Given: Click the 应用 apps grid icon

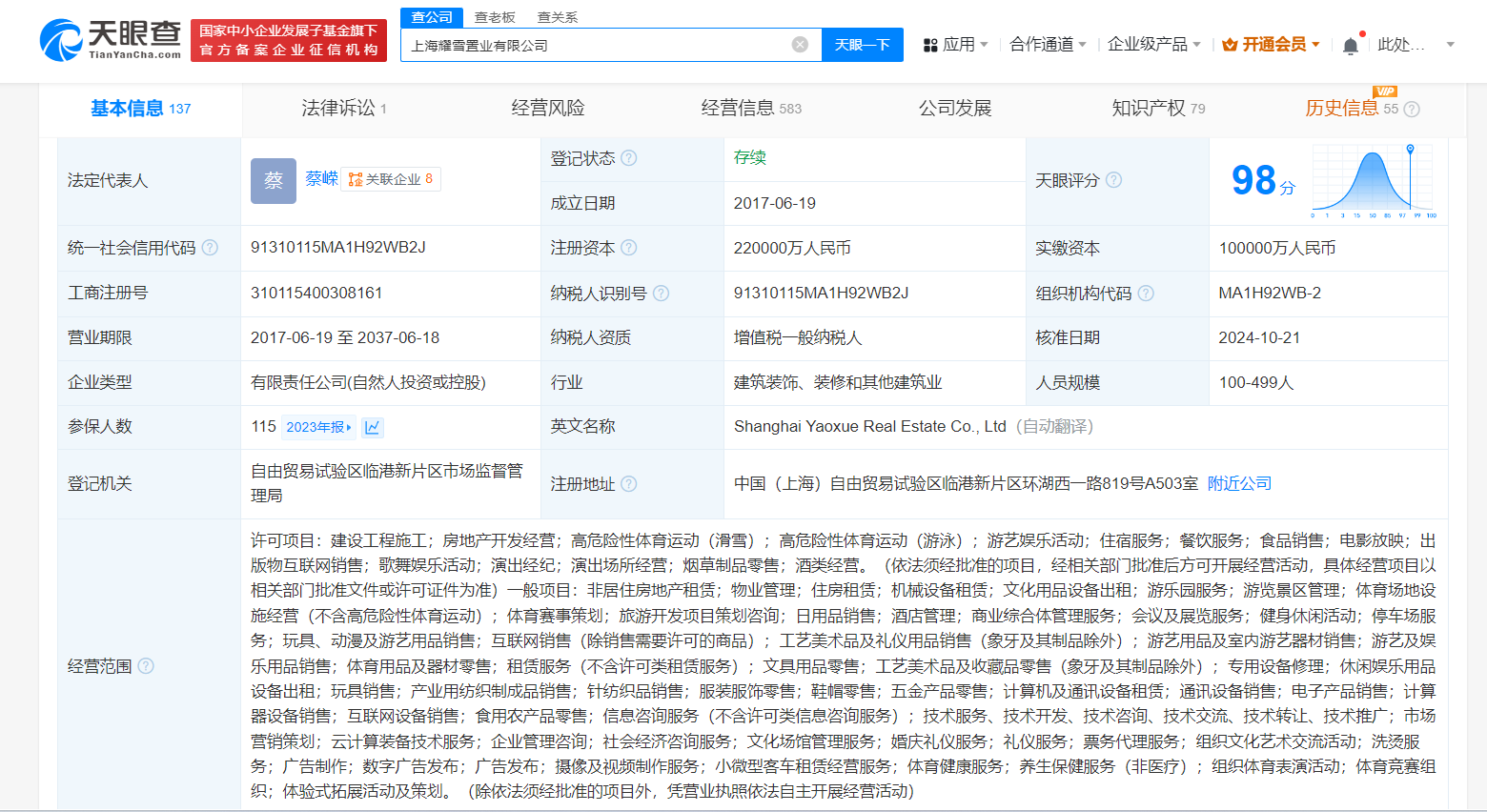Looking at the screenshot, I should (930, 44).
